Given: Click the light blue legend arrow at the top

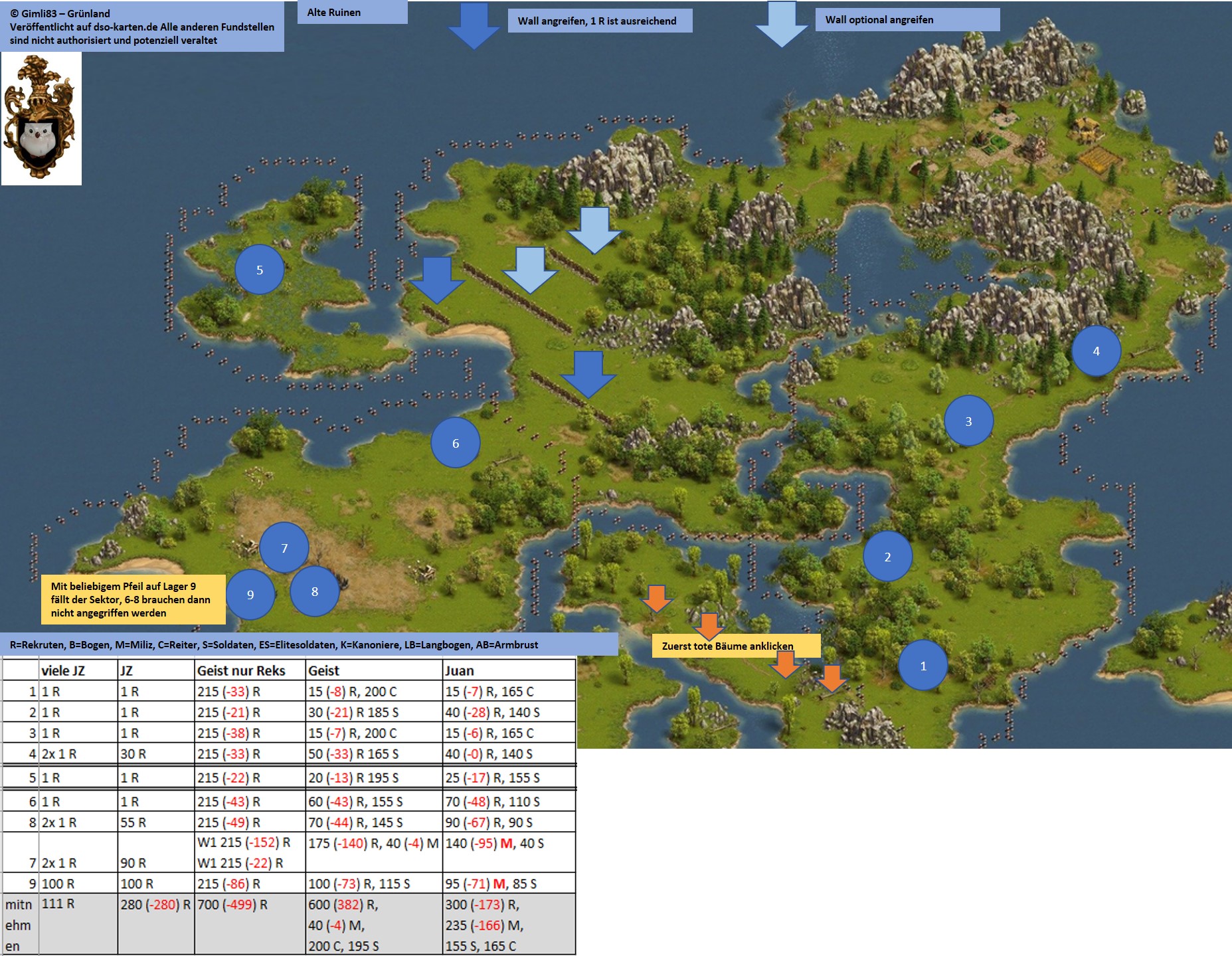Looking at the screenshot, I should [x=782, y=24].
